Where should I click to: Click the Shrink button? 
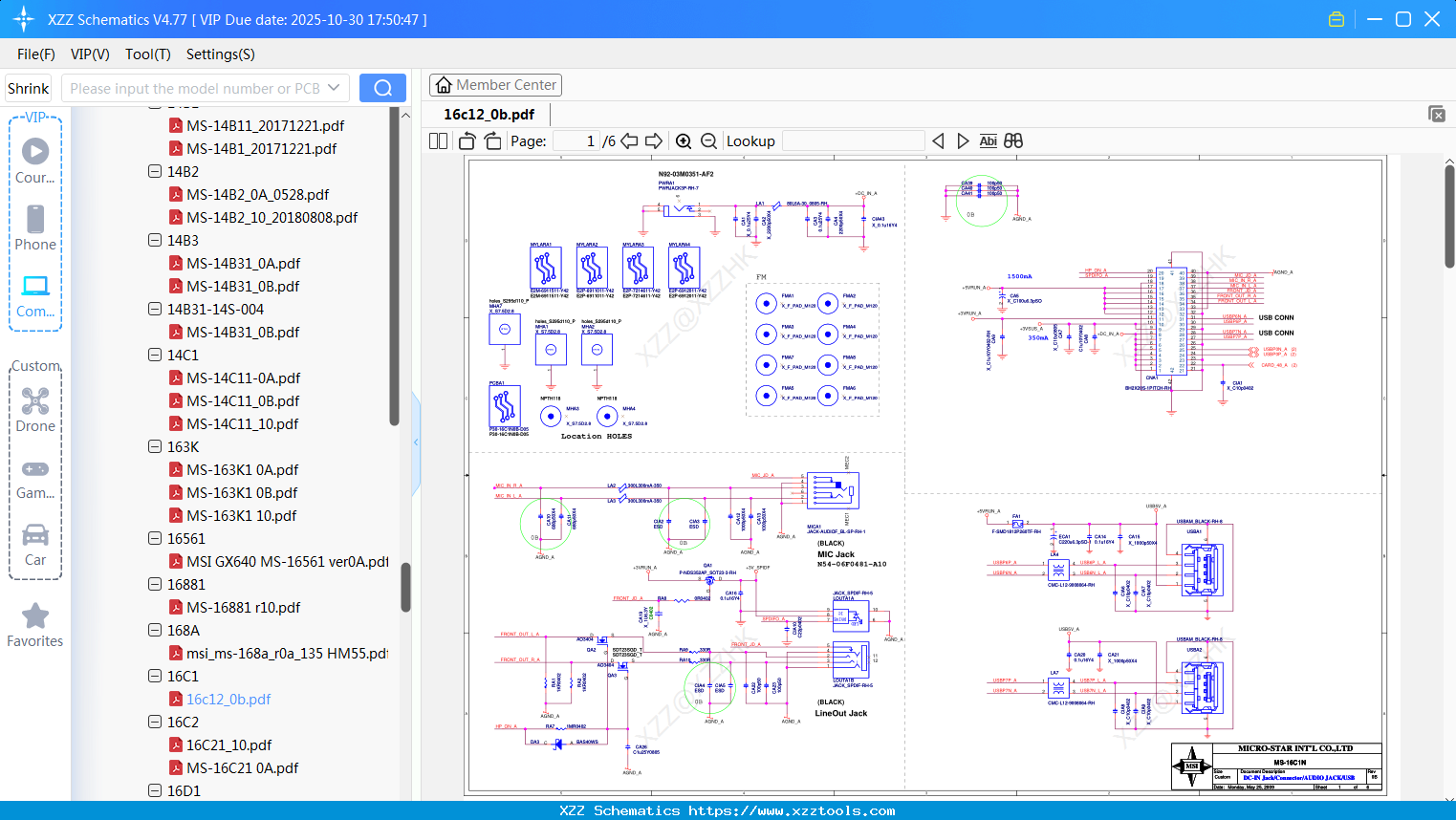coord(29,88)
